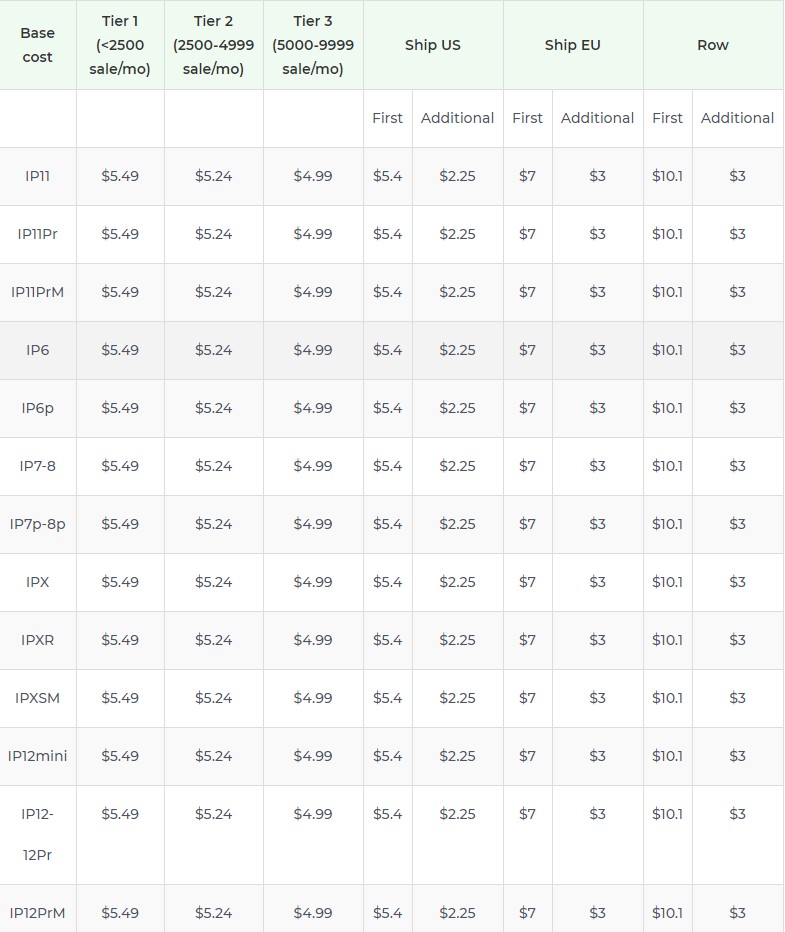785x932 pixels.
Task: Select the $10.1 Row first shipping for IP11
Action: pyautogui.click(x=667, y=176)
